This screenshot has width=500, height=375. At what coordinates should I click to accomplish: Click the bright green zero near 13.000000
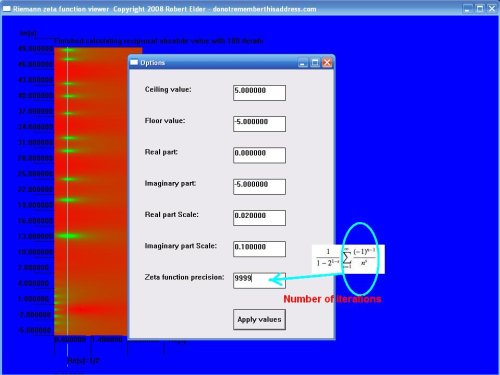(68, 236)
